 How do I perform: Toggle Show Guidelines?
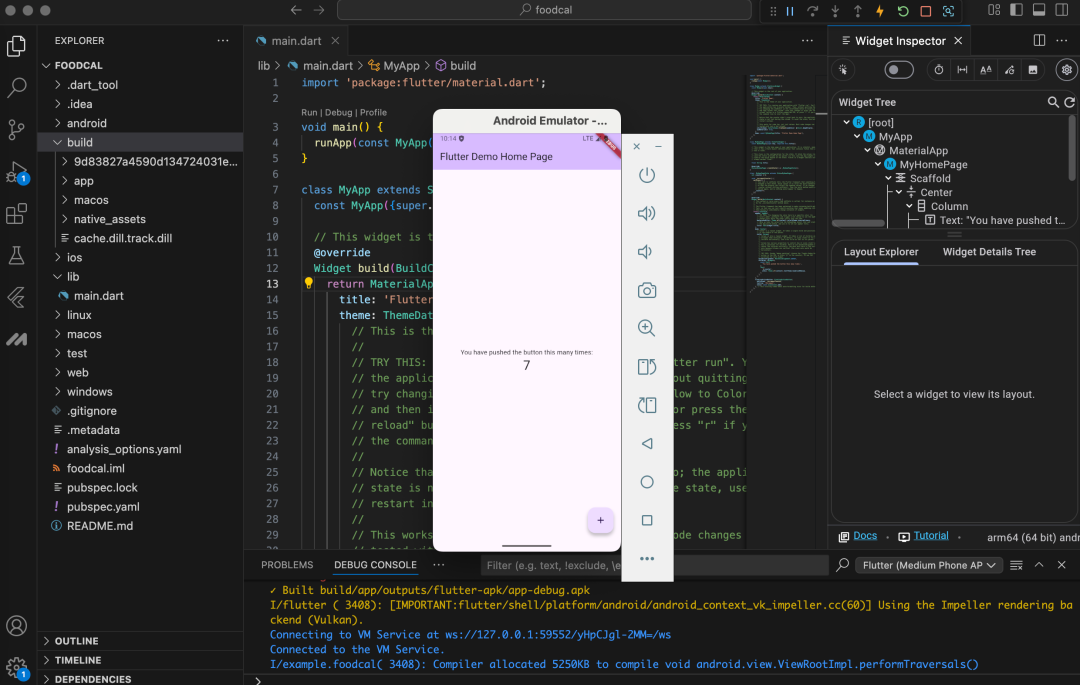coord(962,70)
